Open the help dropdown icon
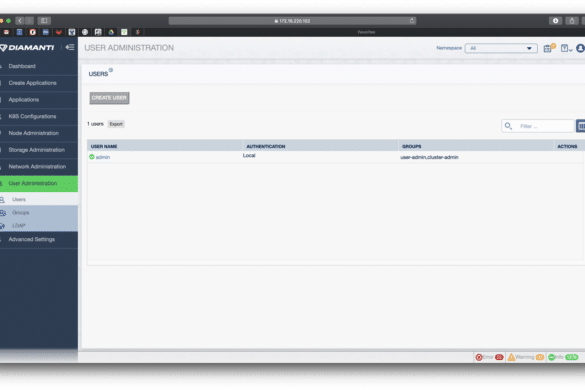This screenshot has height=390, width=585. point(566,48)
